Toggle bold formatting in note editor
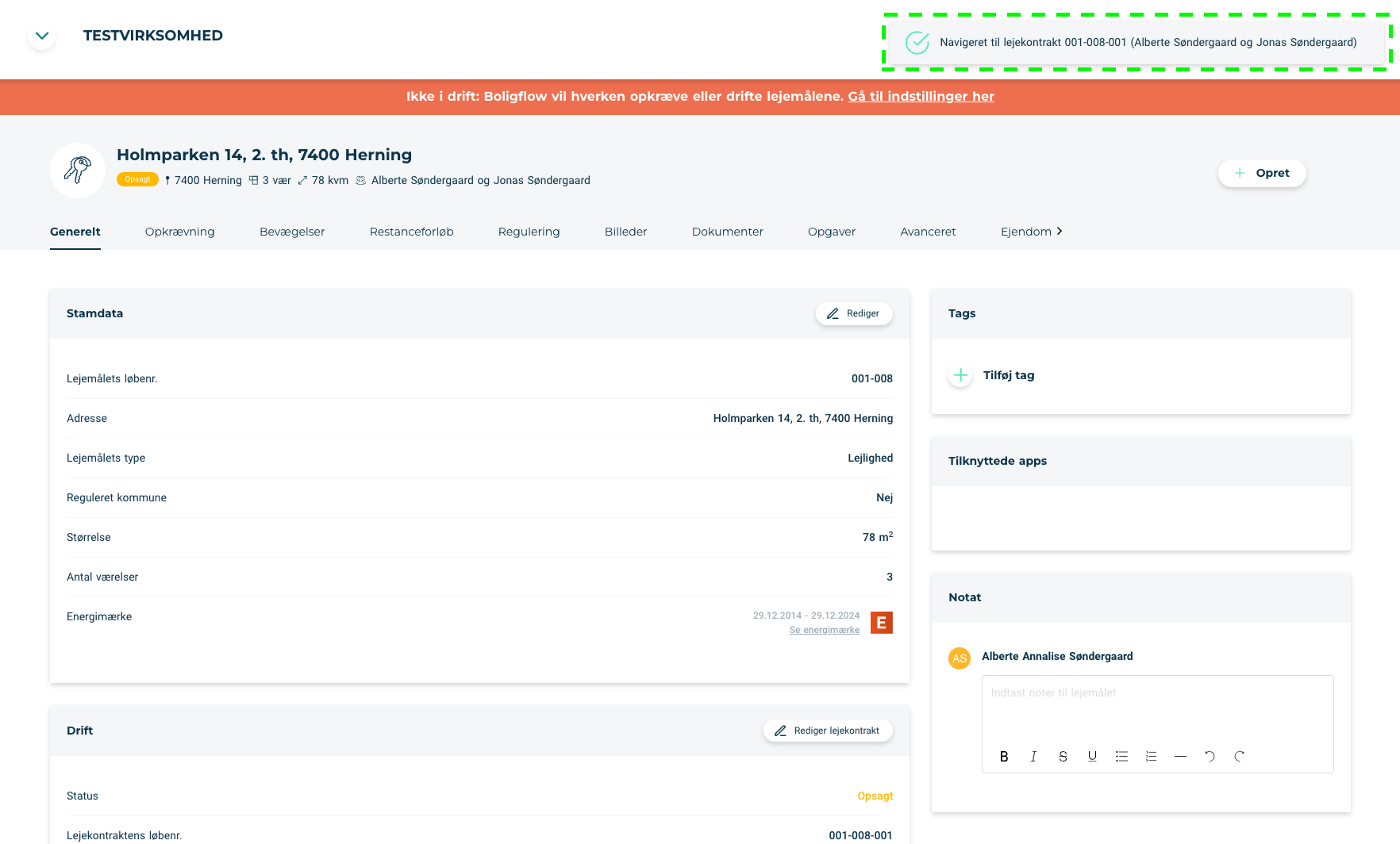The height and width of the screenshot is (844, 1400). pos(1004,756)
